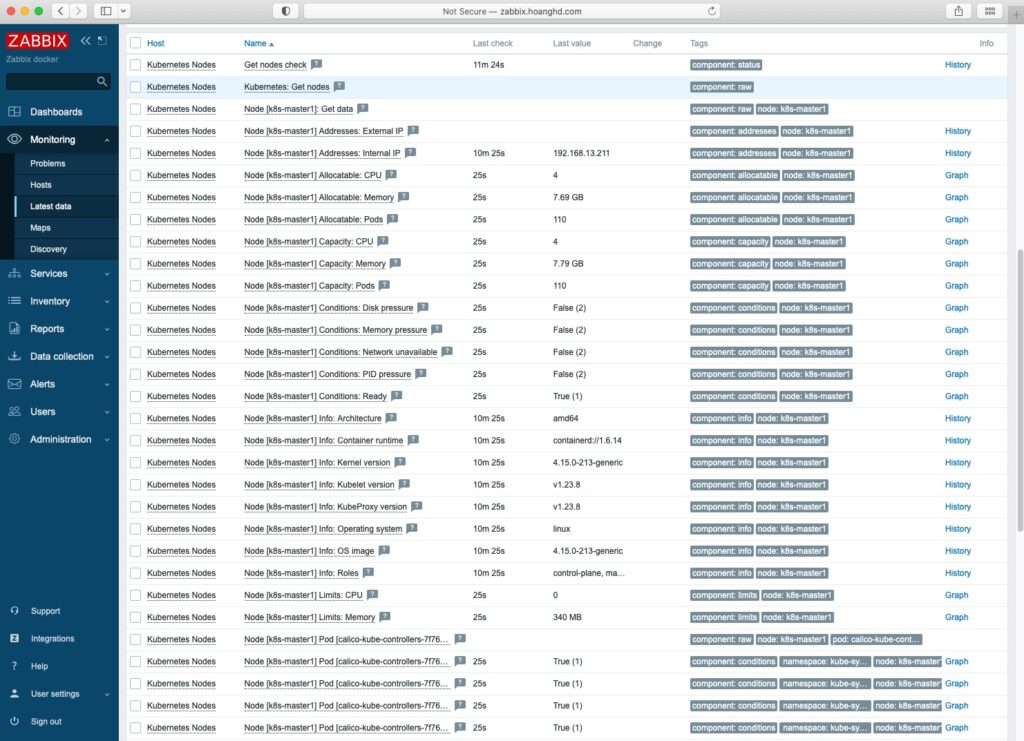The width and height of the screenshot is (1024, 741).
Task: Open History for Get nodes check
Action: tap(957, 65)
